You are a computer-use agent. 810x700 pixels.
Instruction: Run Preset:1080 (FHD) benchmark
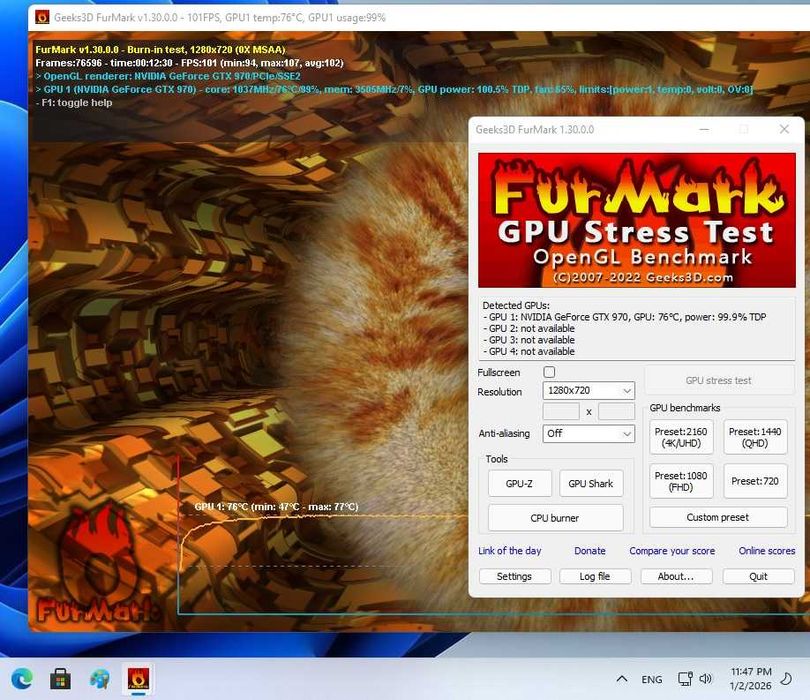pos(681,481)
